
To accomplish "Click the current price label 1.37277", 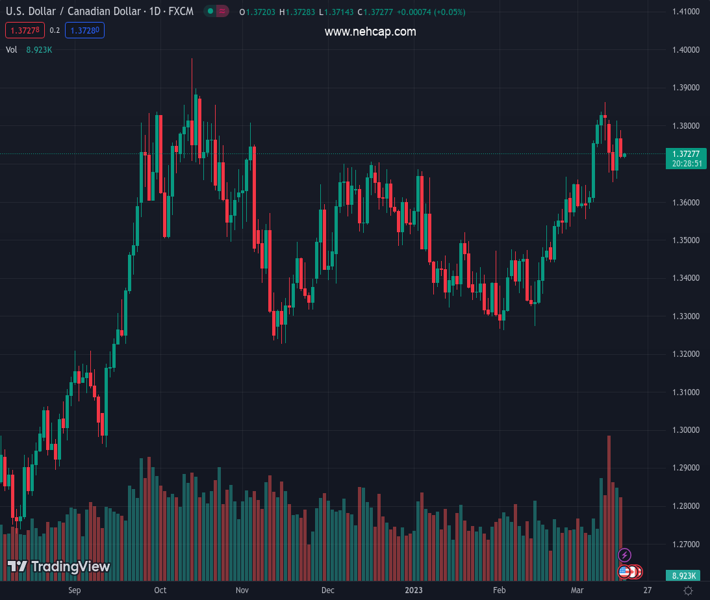I will point(685,154).
